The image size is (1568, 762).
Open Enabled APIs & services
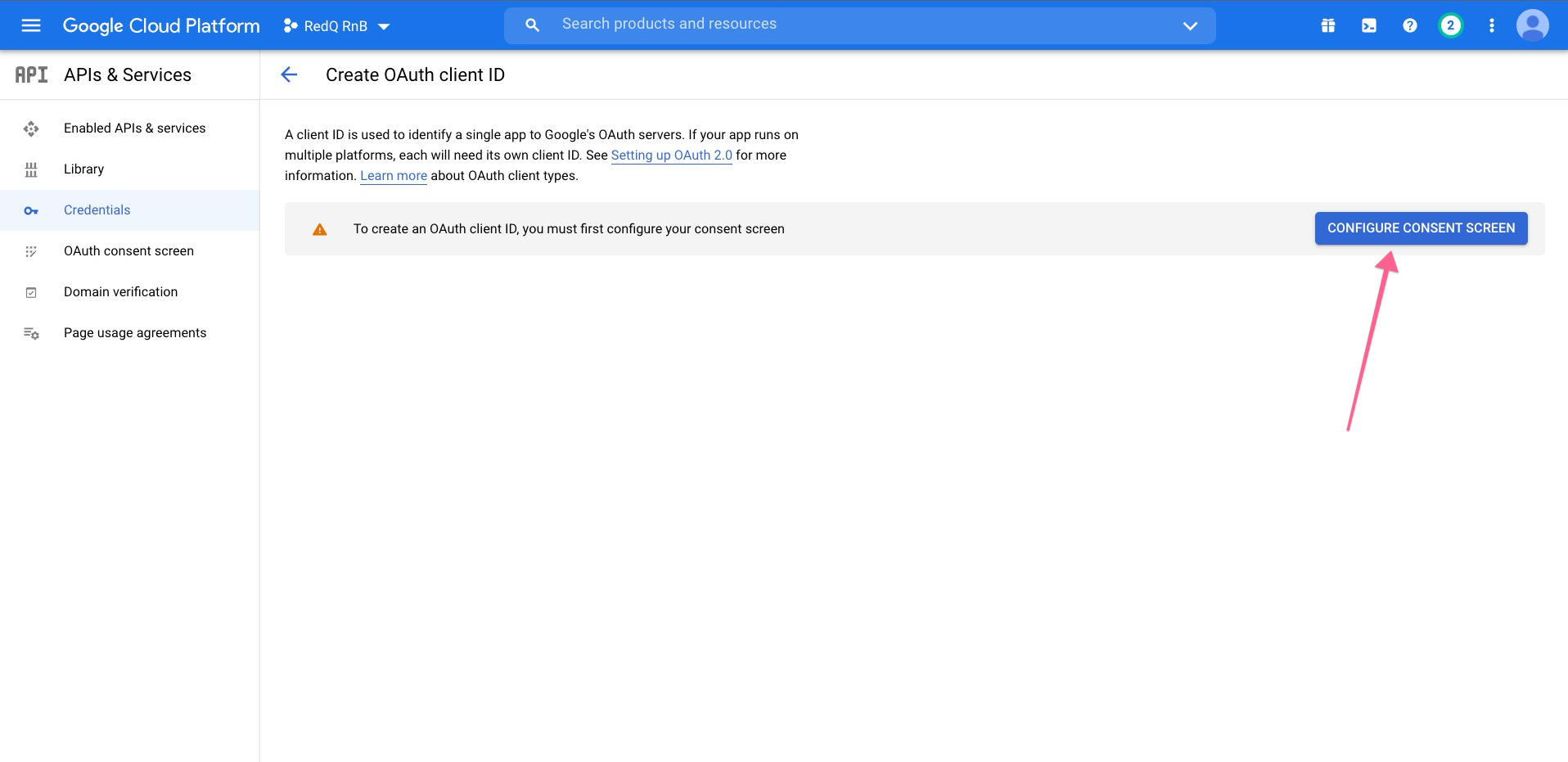[x=130, y=129]
